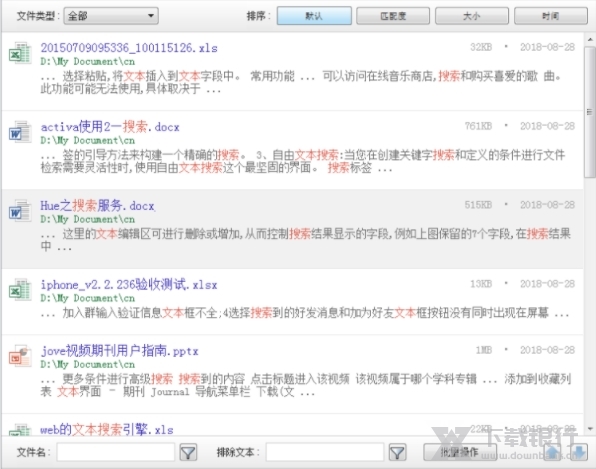Click Excel icon for 20150709095336_100115126.xls
Screen dimensions: 596x469
point(20,53)
